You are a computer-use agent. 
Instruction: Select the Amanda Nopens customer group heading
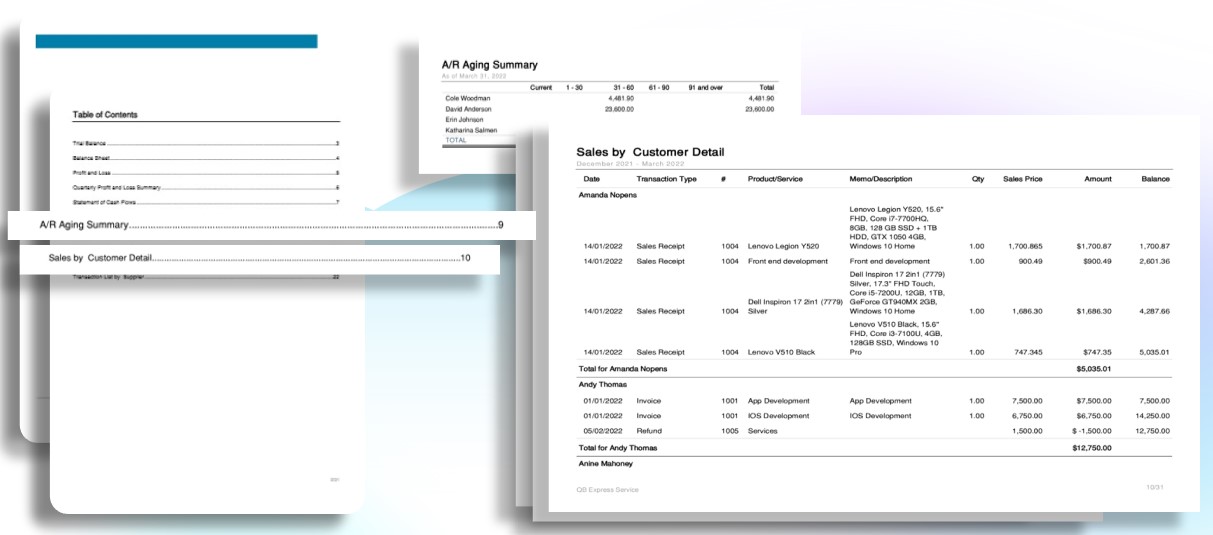click(x=608, y=195)
